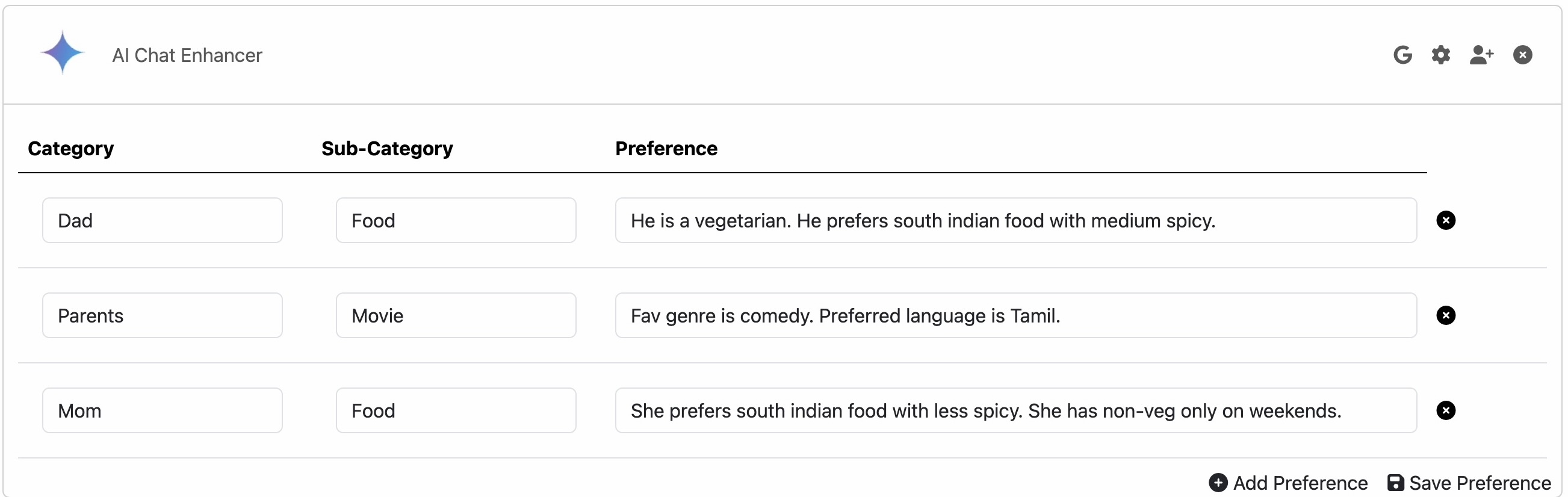Edit the Parents category field
Screen dimensions: 1568x497
[x=163, y=315]
